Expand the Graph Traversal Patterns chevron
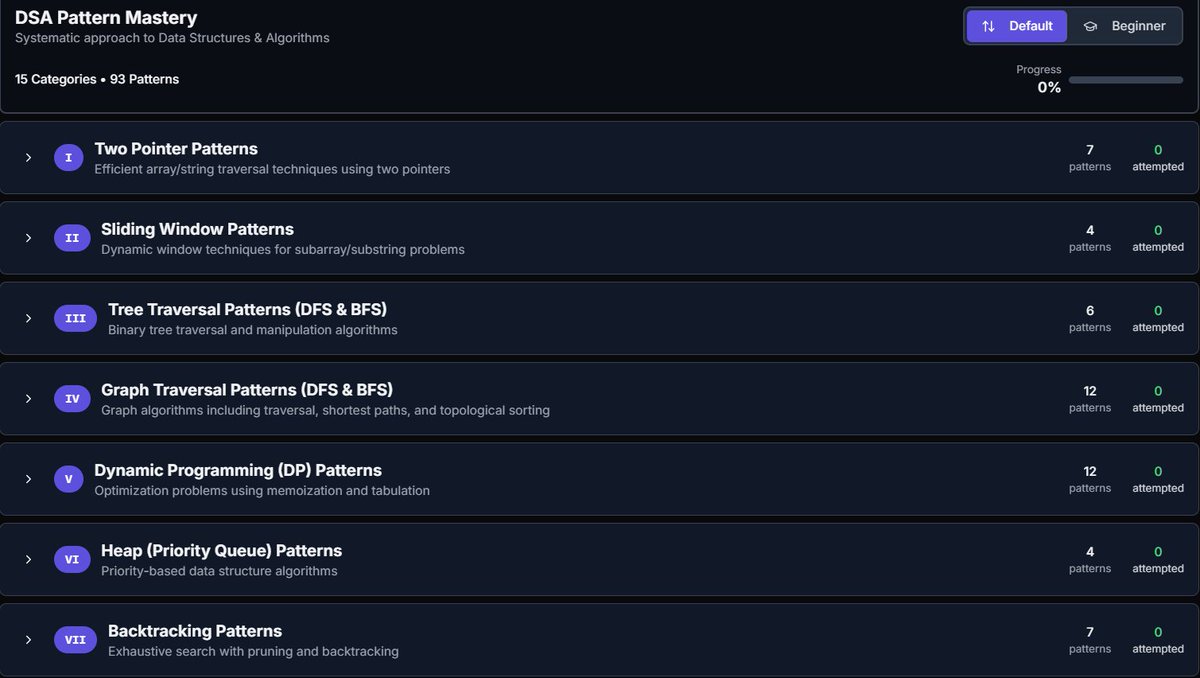This screenshot has height=678, width=1200. pyautogui.click(x=29, y=399)
